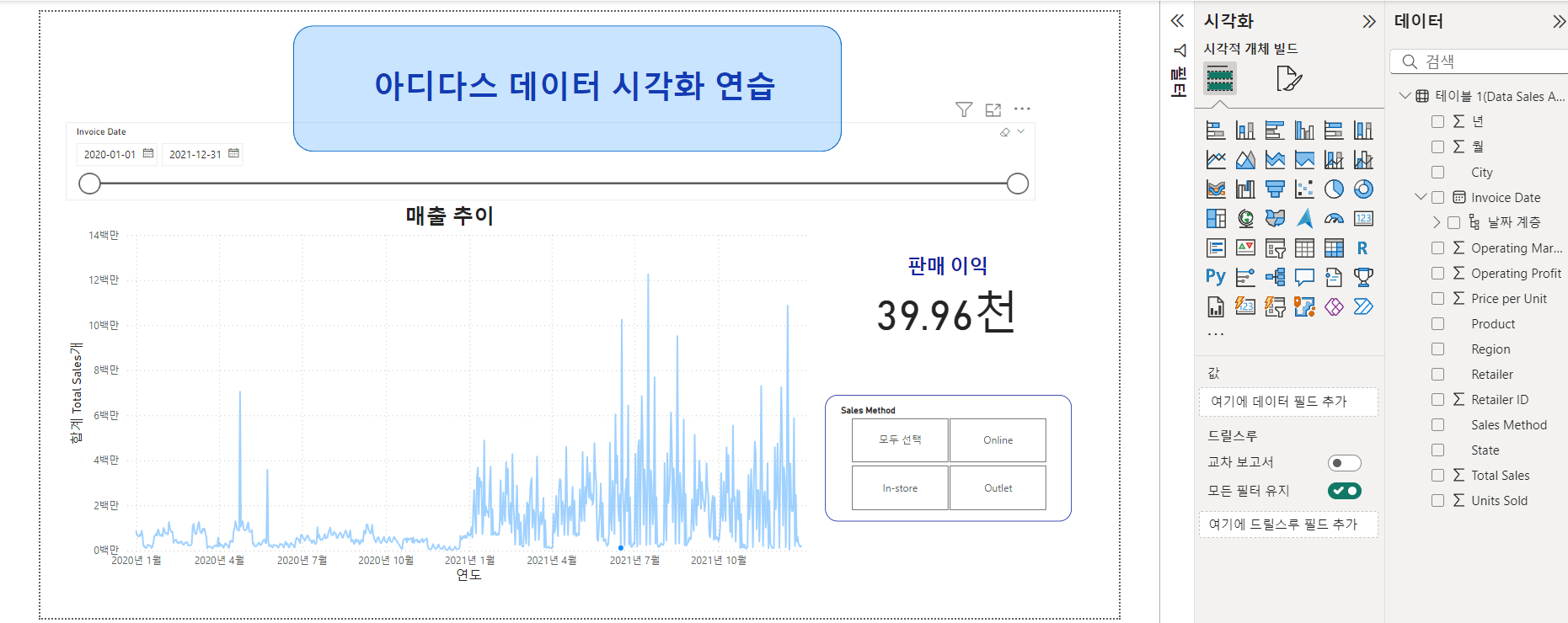
Task: Select the Power Apps visual
Action: click(x=1334, y=306)
